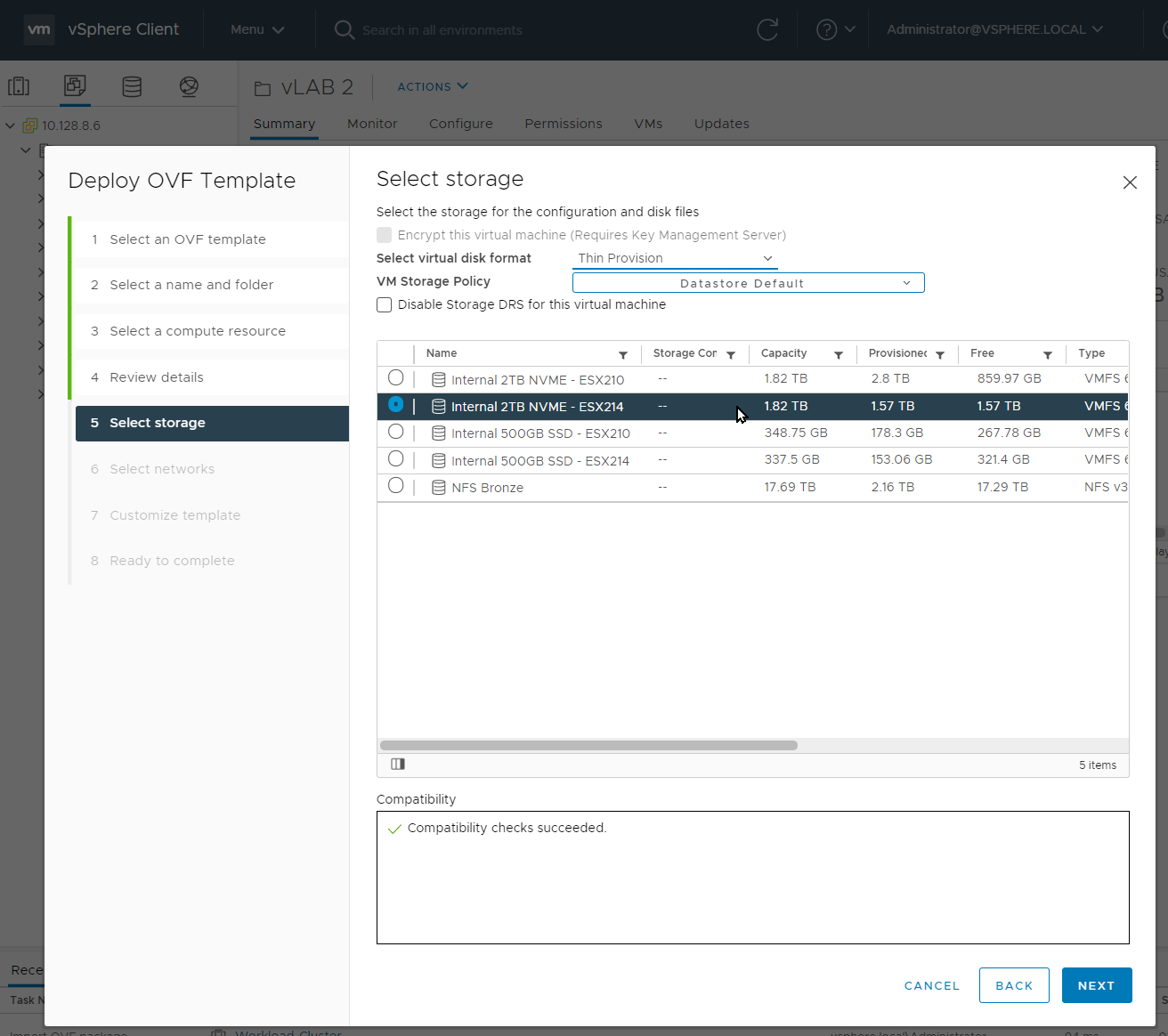Viewport: 1168px width, 1036px height.
Task: Open Administrator@VSPHERE.LOCAL user menu
Action: click(994, 29)
